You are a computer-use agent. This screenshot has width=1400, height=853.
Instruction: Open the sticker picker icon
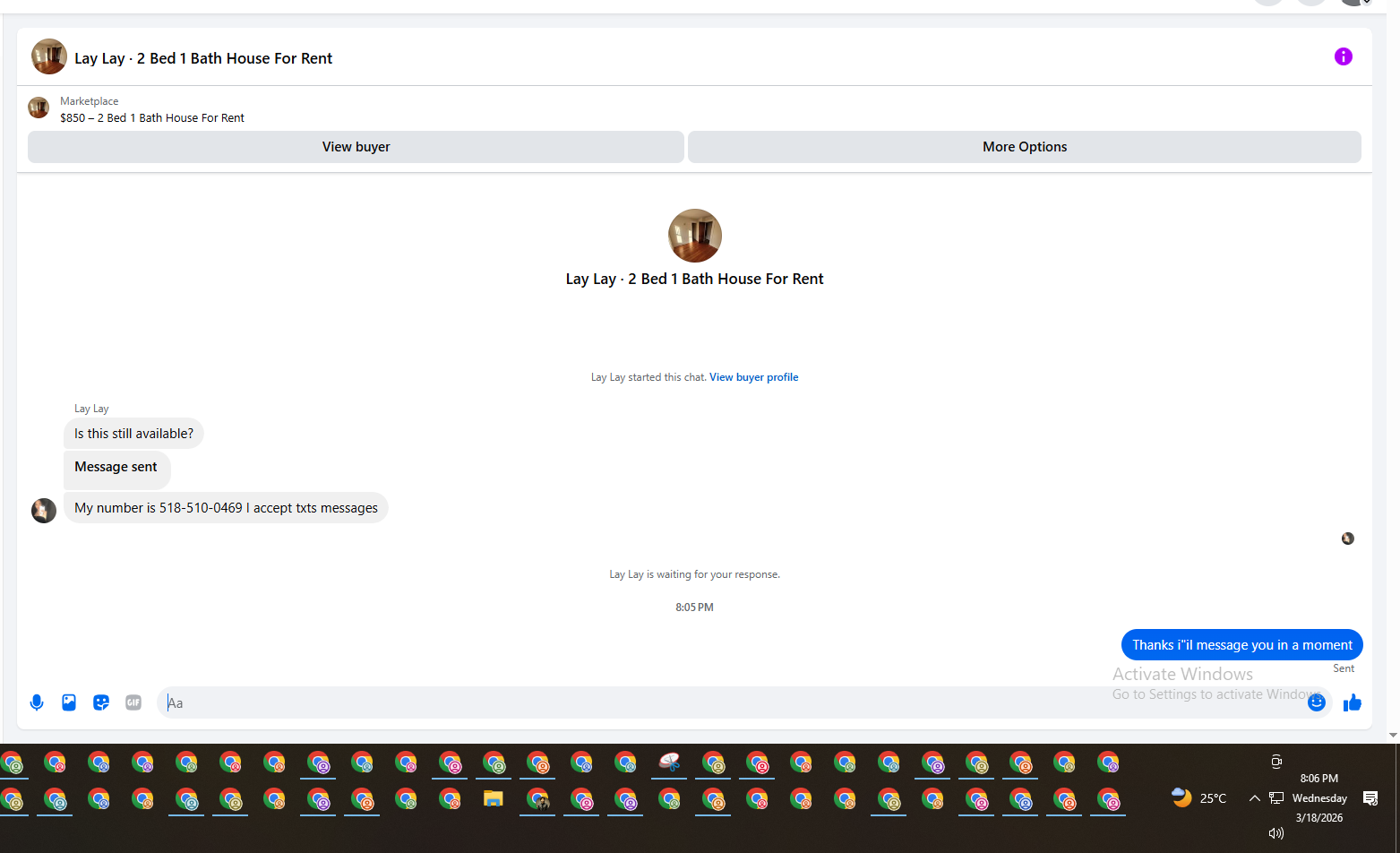pos(101,702)
